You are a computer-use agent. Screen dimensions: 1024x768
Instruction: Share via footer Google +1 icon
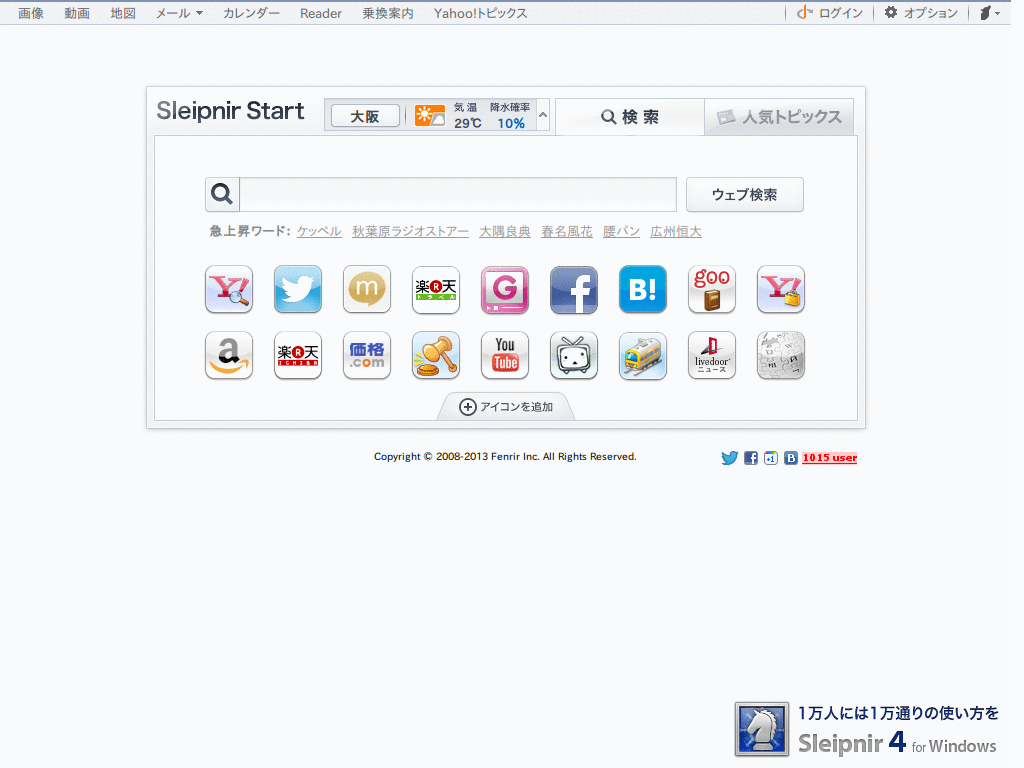tap(771, 458)
